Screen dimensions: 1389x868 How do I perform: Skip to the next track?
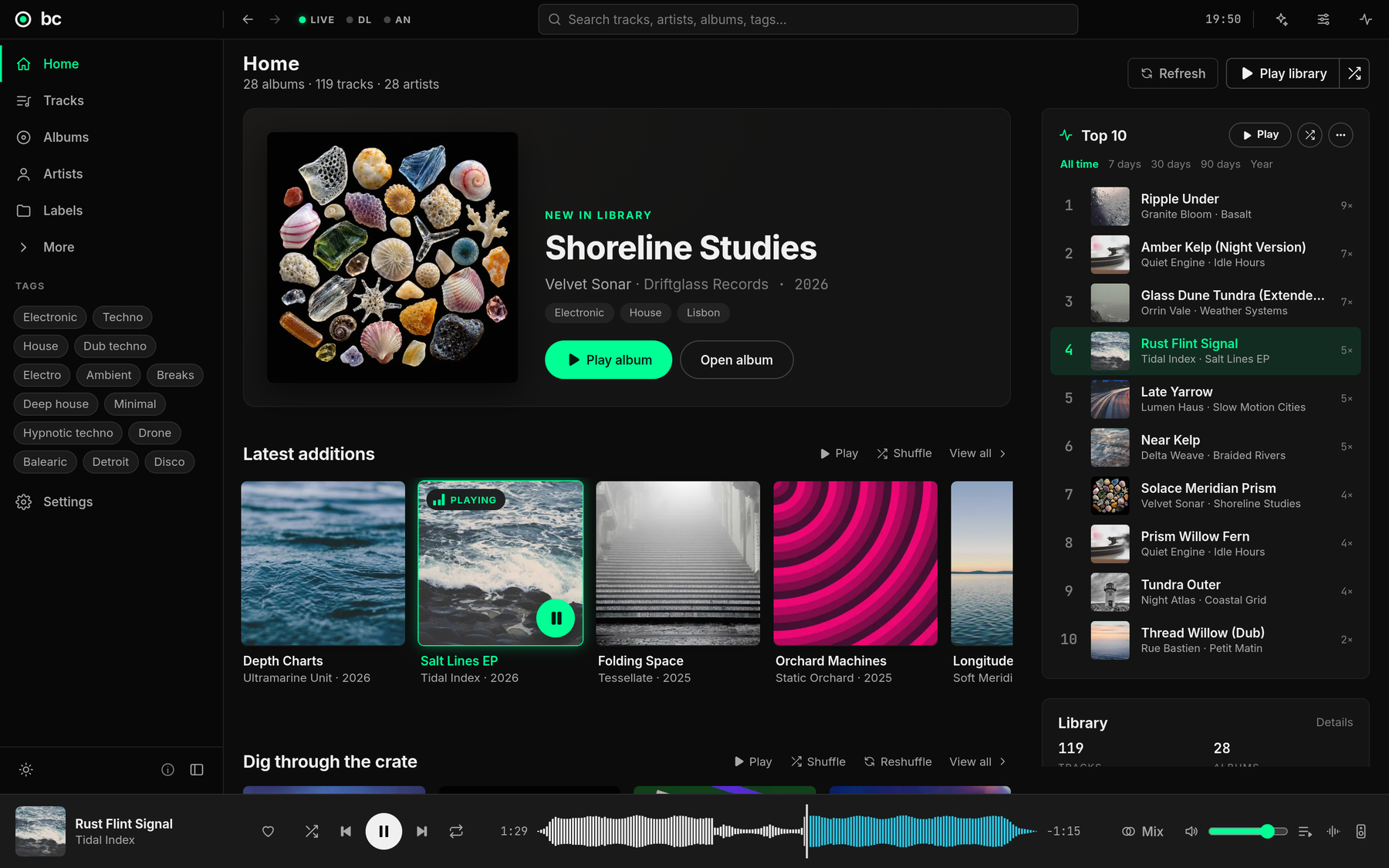[x=421, y=831]
